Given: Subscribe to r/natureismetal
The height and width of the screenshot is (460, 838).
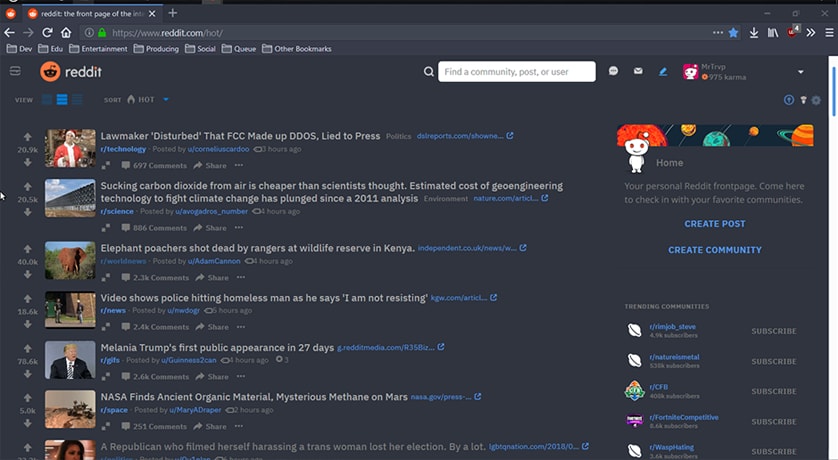Looking at the screenshot, I should pyautogui.click(x=773, y=362).
